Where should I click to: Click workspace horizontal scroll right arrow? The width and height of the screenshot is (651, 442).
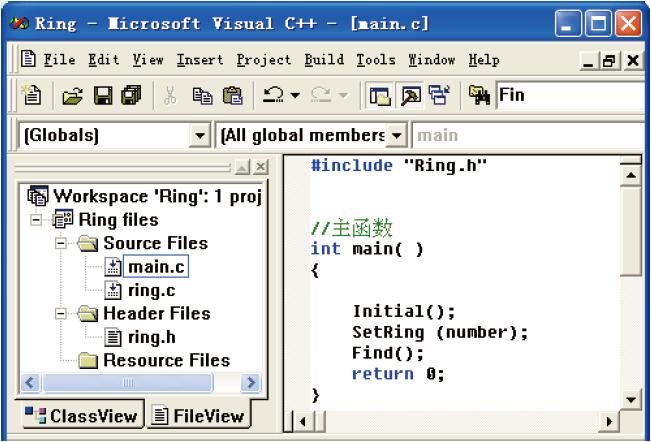(x=251, y=382)
